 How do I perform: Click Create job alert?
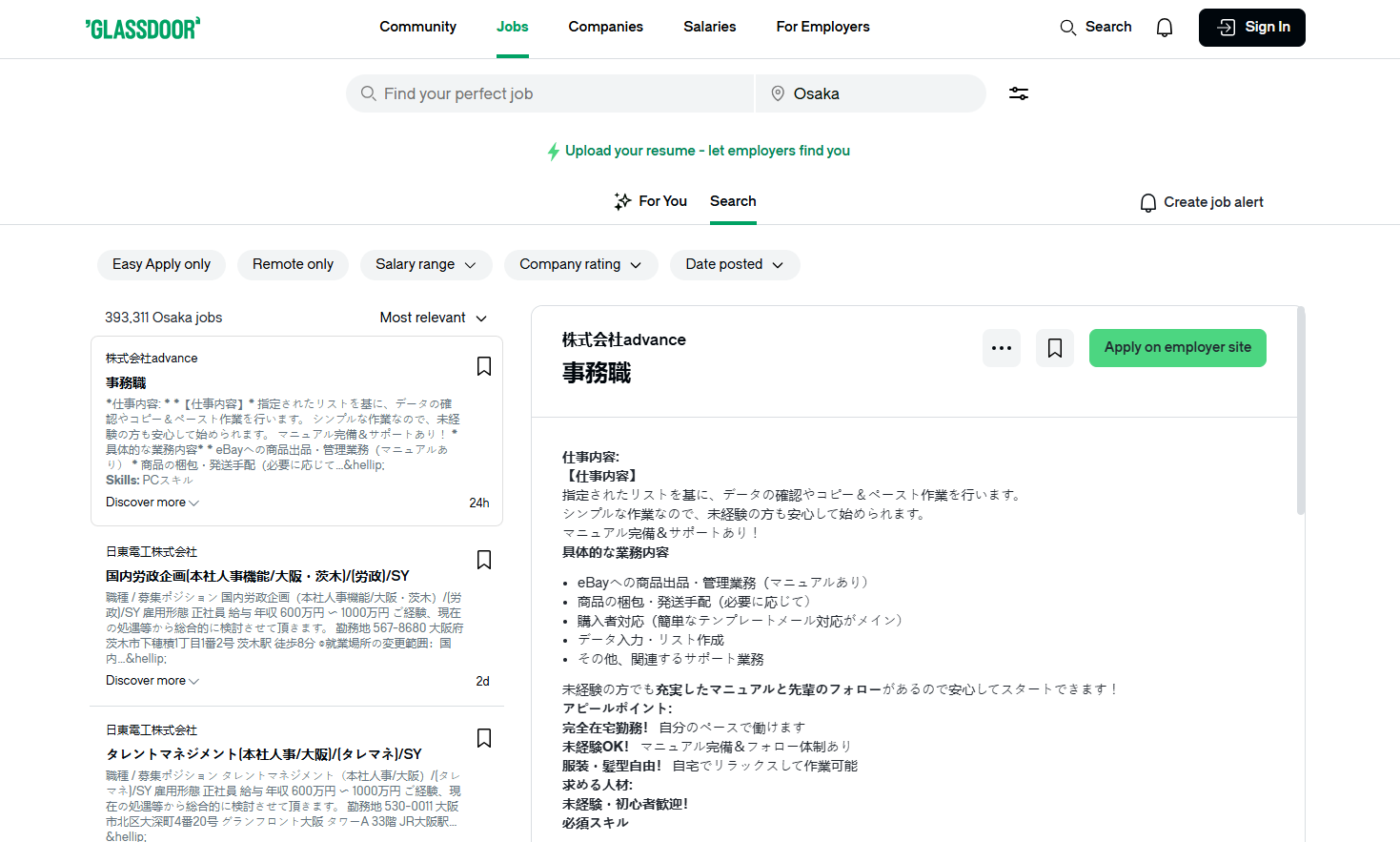coord(1202,202)
